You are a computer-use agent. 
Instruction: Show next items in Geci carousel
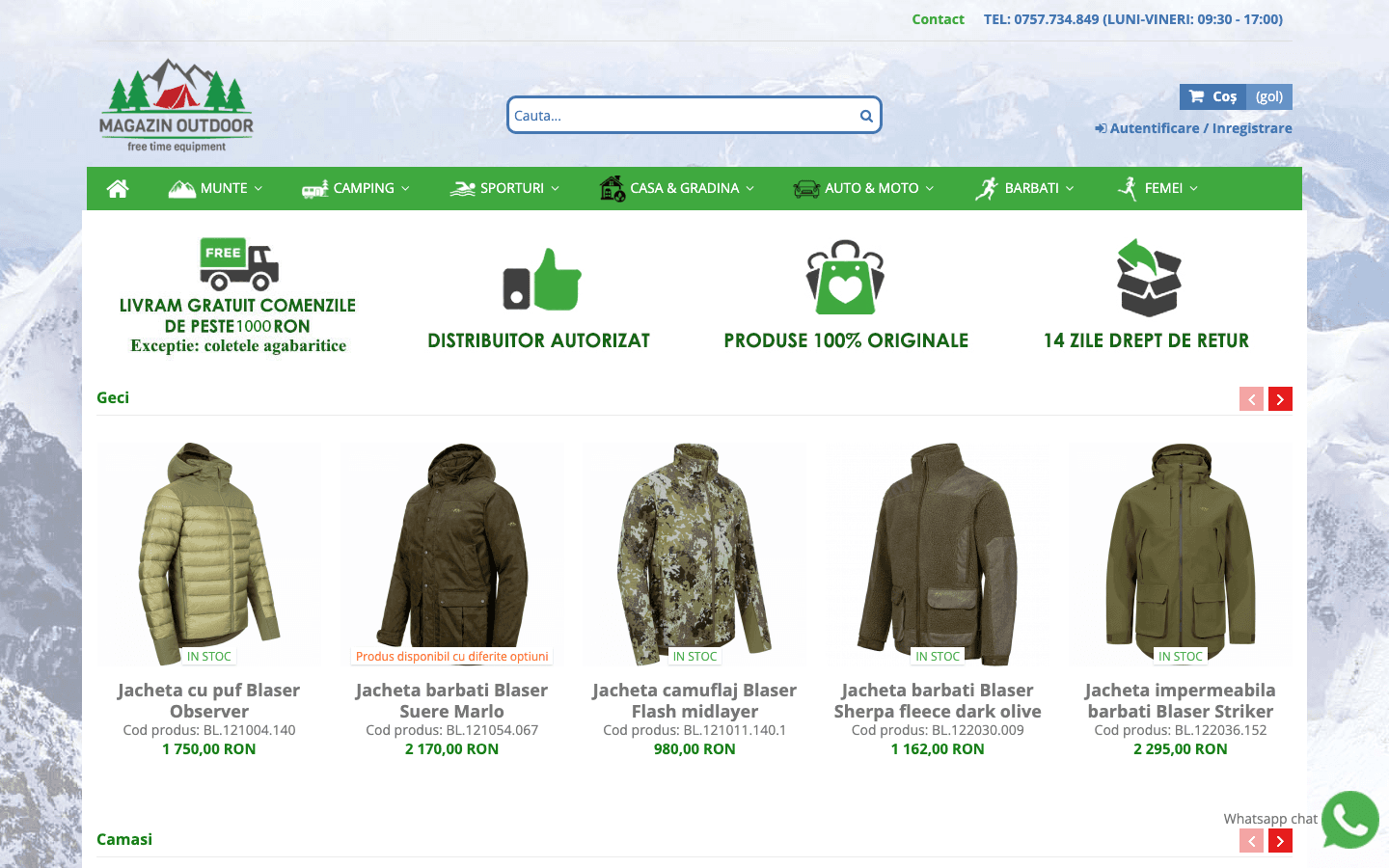tap(1280, 399)
